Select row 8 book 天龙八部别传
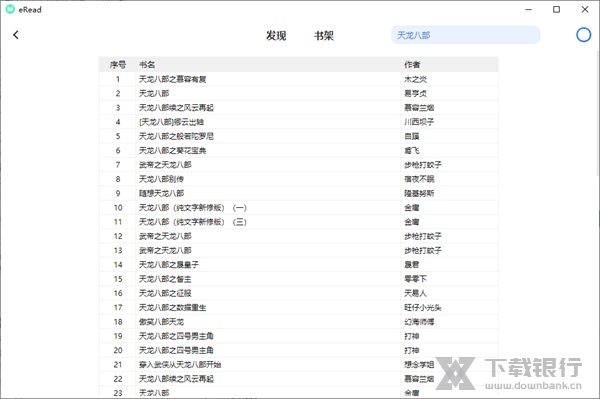This screenshot has width=600, height=399. (161, 179)
